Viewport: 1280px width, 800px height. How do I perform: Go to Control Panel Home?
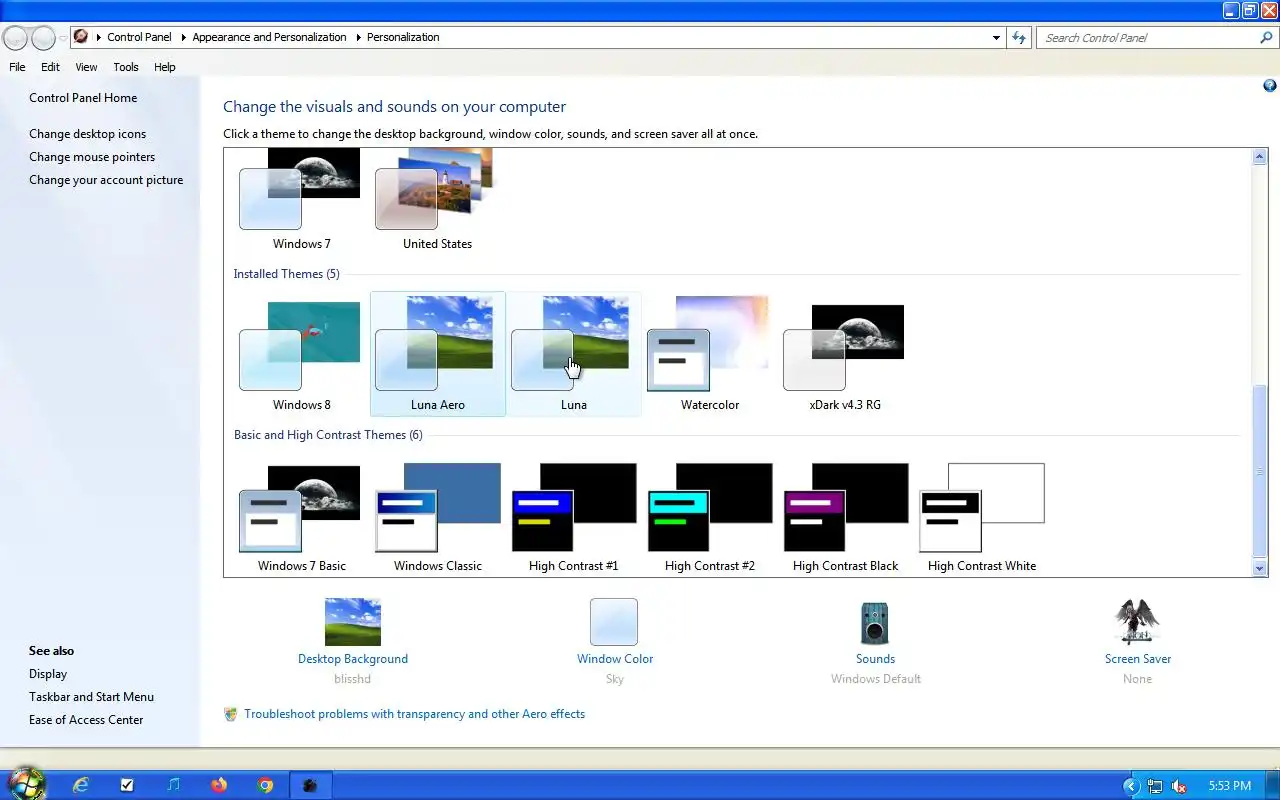pyautogui.click(x=83, y=98)
